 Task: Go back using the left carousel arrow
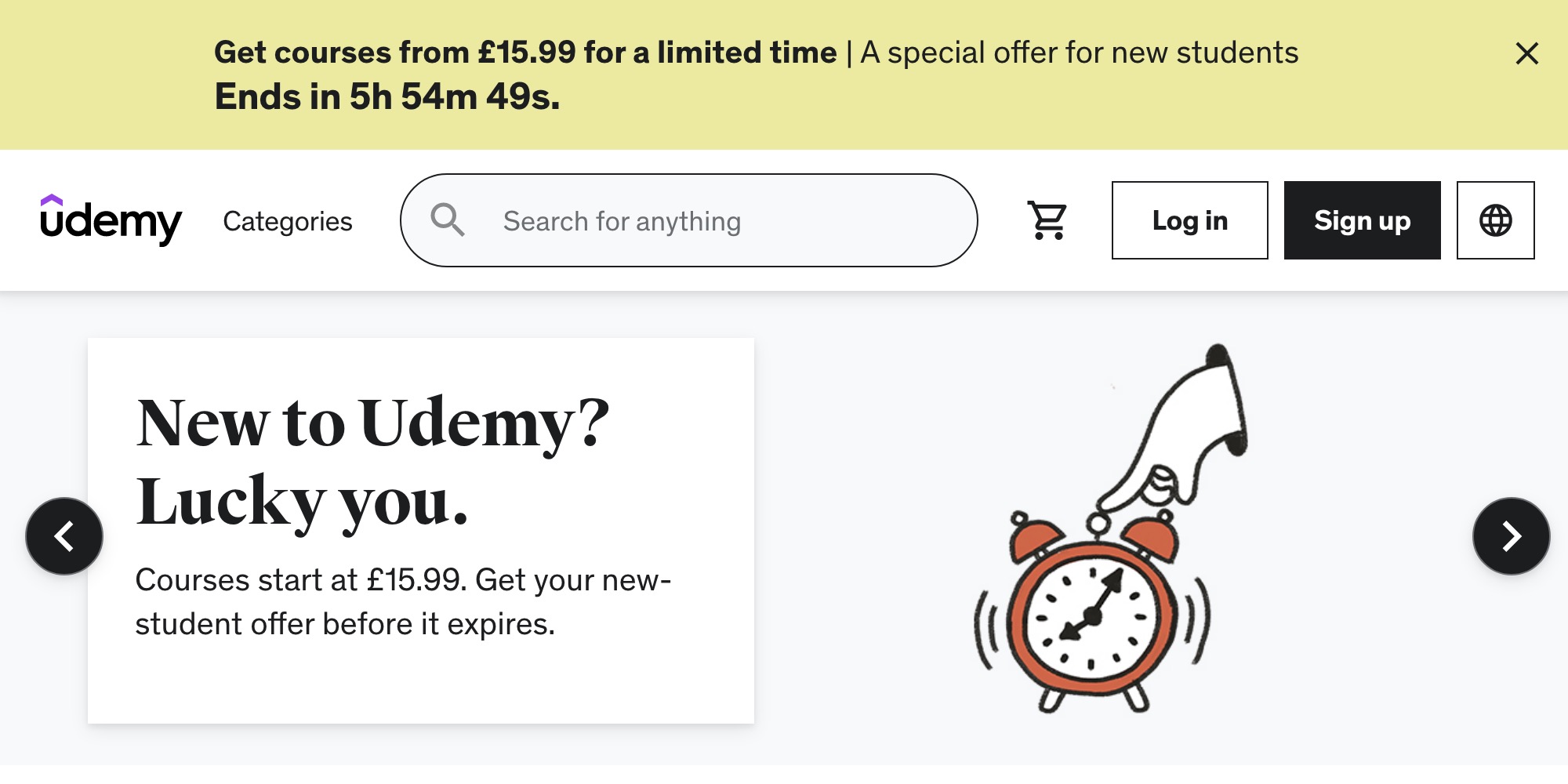pos(65,537)
